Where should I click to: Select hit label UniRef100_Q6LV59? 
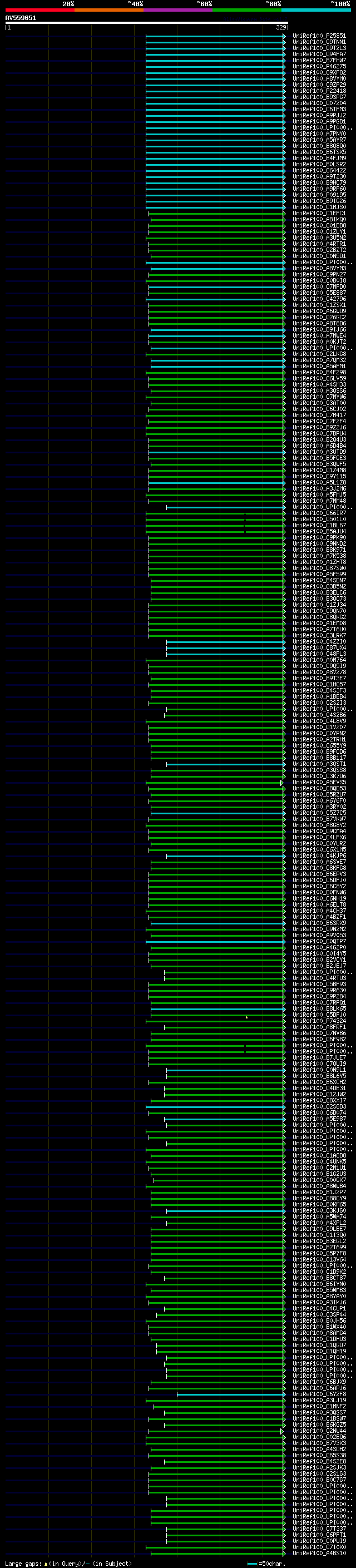coord(319,379)
